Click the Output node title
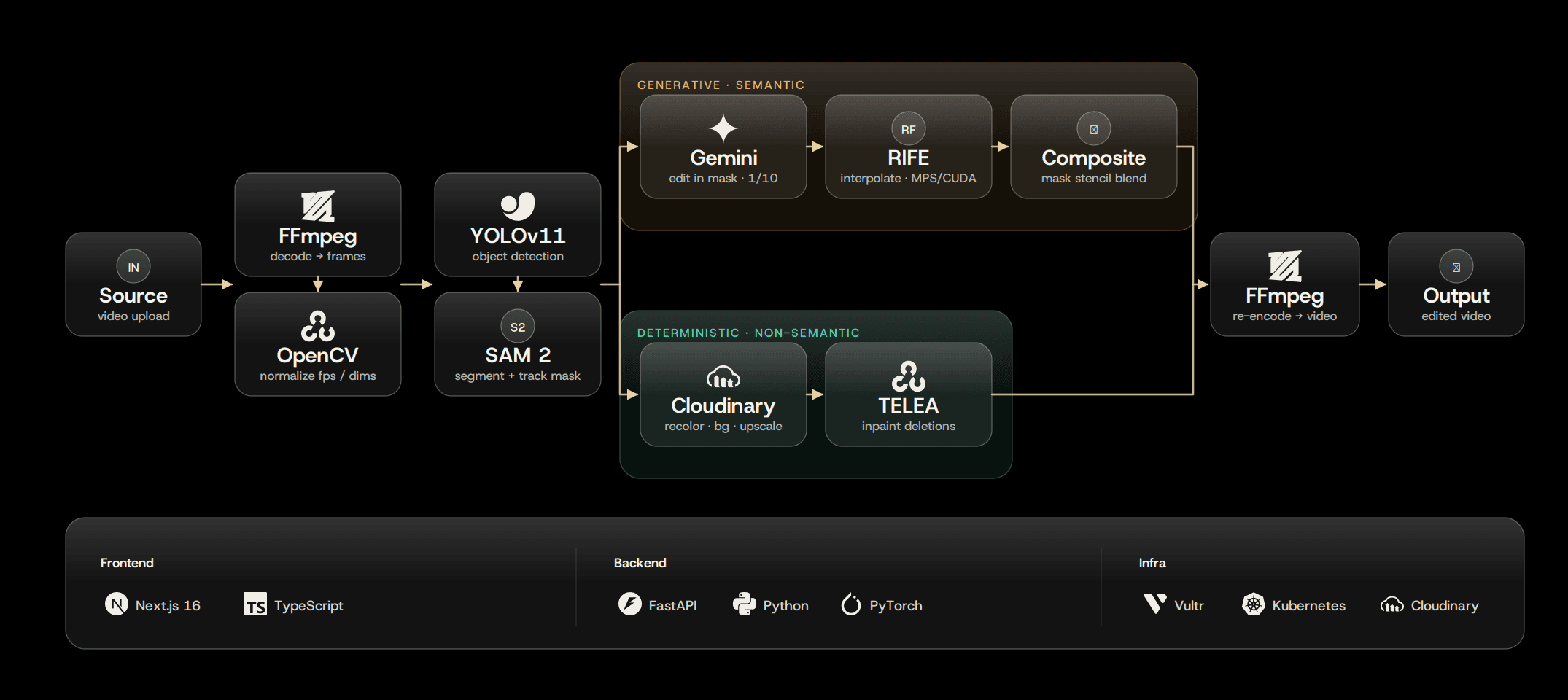The width and height of the screenshot is (1568, 700). [x=1456, y=295]
